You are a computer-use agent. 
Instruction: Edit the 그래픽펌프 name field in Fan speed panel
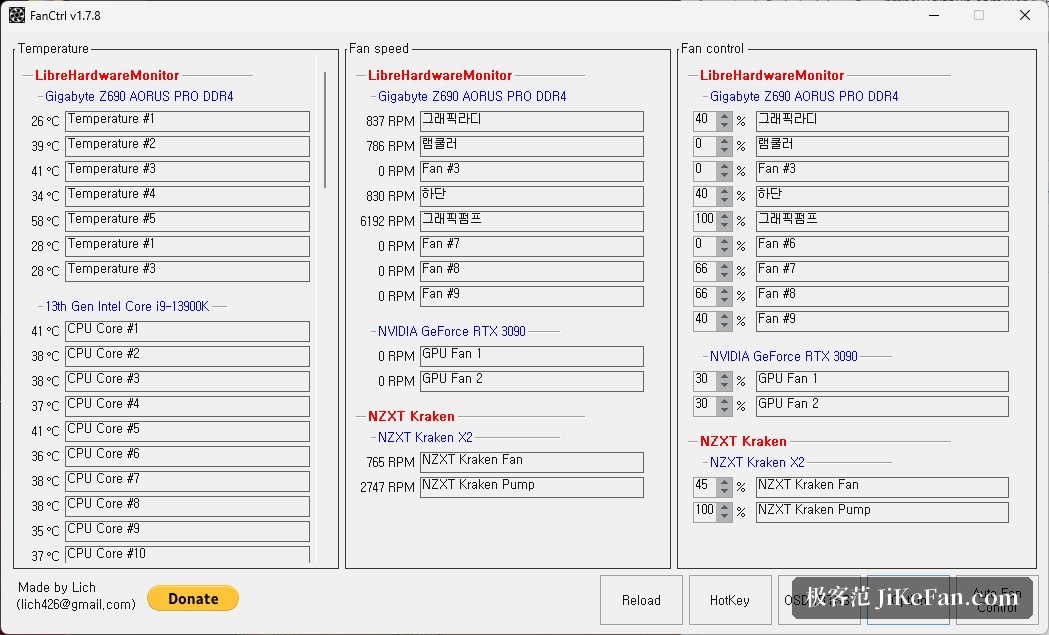[532, 221]
